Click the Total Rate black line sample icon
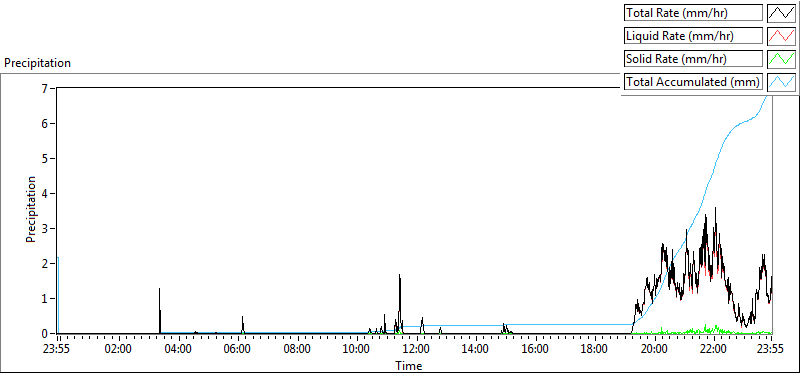The image size is (800, 373). 782,13
